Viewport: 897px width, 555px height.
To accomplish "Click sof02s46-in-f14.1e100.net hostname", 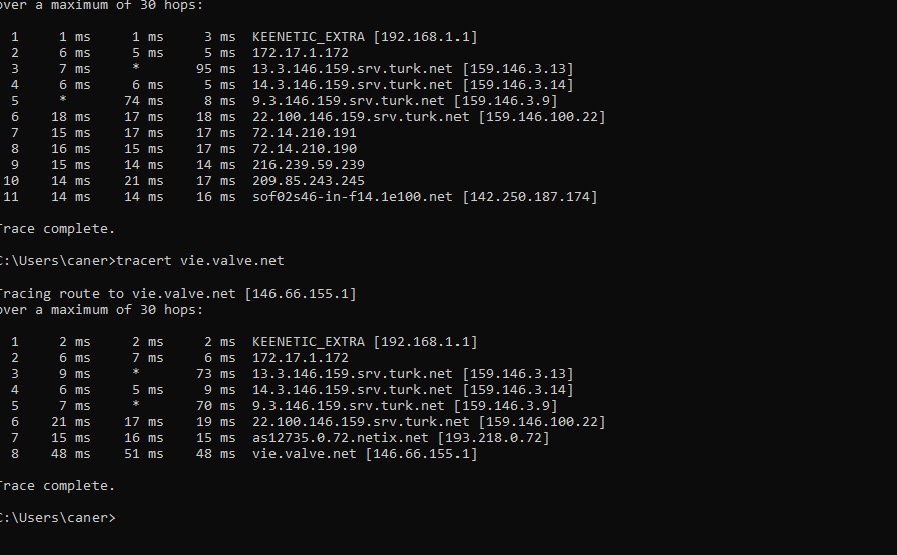I will (x=352, y=197).
